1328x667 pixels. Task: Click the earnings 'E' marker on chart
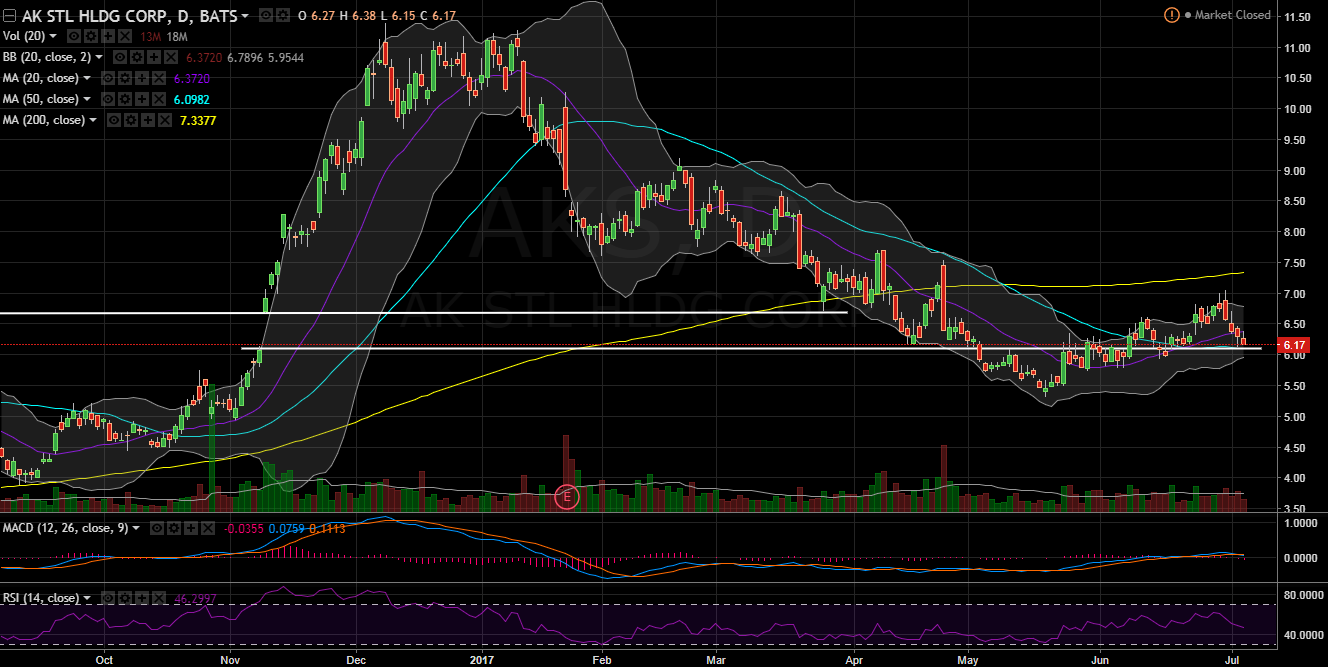[567, 496]
